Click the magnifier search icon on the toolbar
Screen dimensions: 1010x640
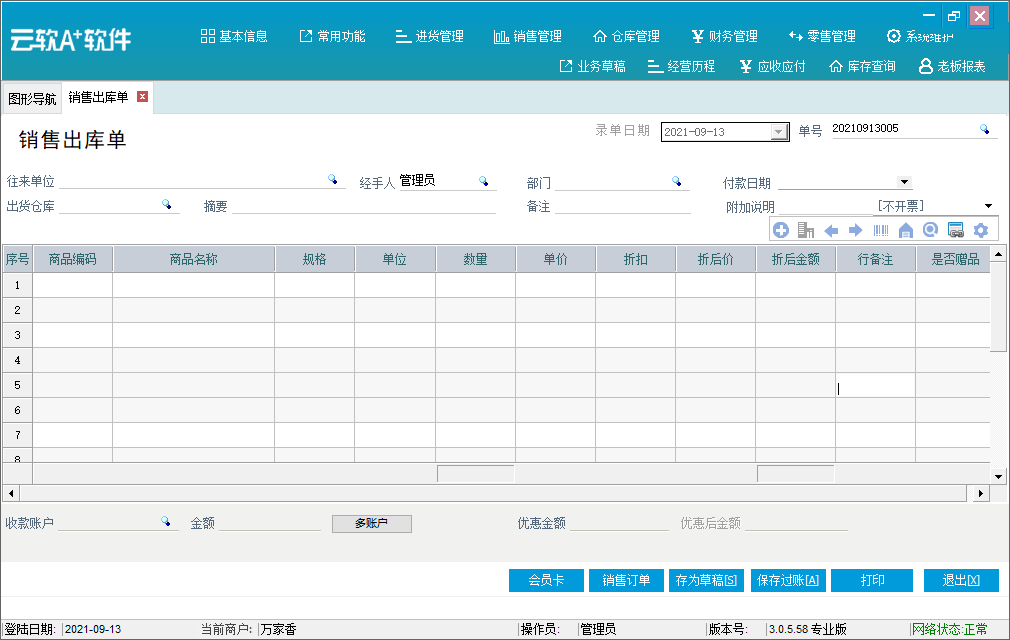pos(931,230)
